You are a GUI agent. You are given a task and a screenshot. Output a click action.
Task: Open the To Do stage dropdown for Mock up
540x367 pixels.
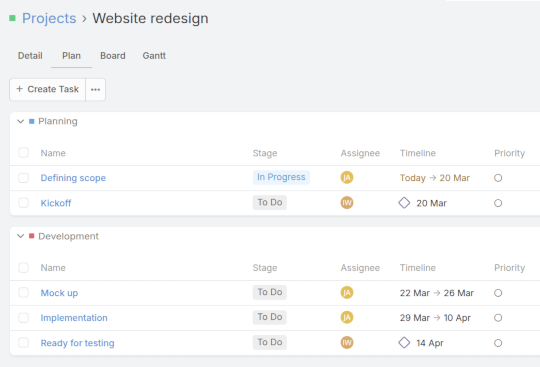[270, 292]
